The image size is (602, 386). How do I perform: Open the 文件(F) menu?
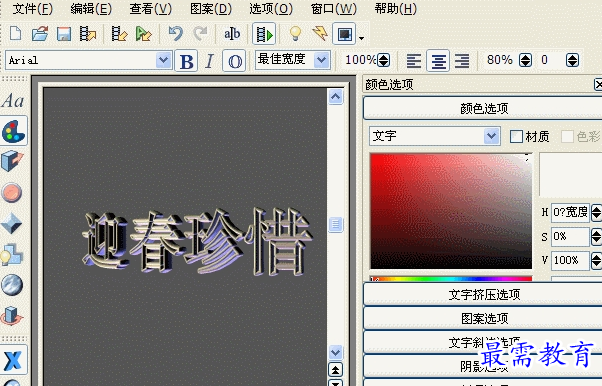pos(33,8)
